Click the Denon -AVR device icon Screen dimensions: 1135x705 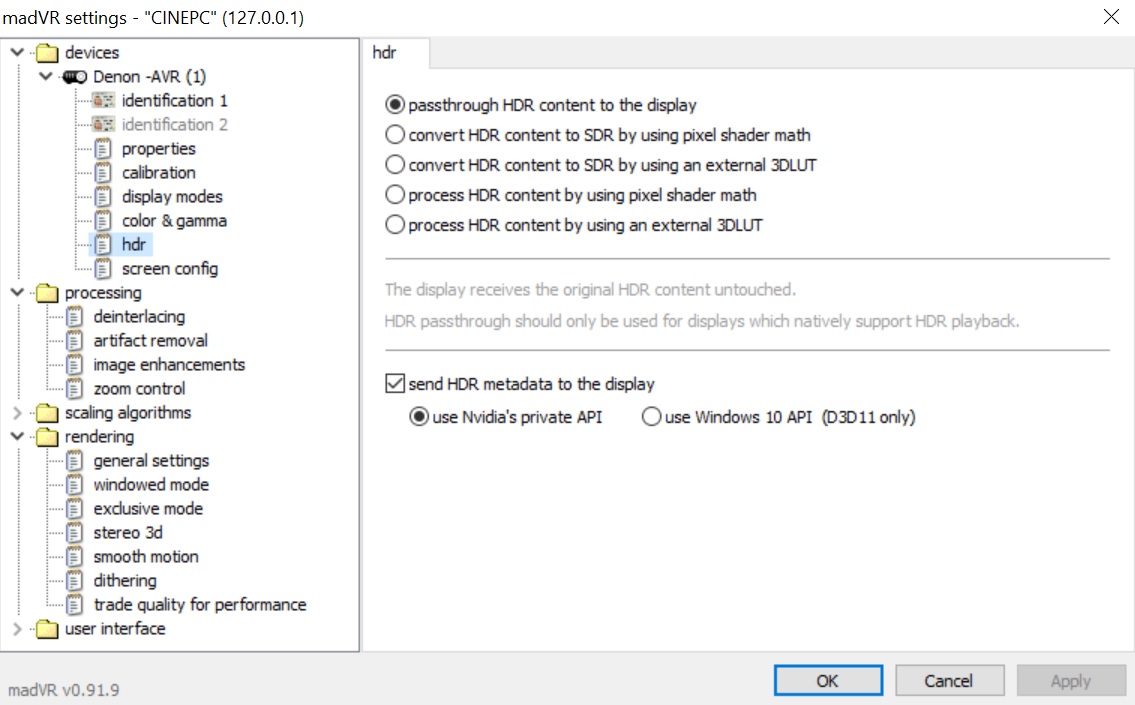click(75, 77)
